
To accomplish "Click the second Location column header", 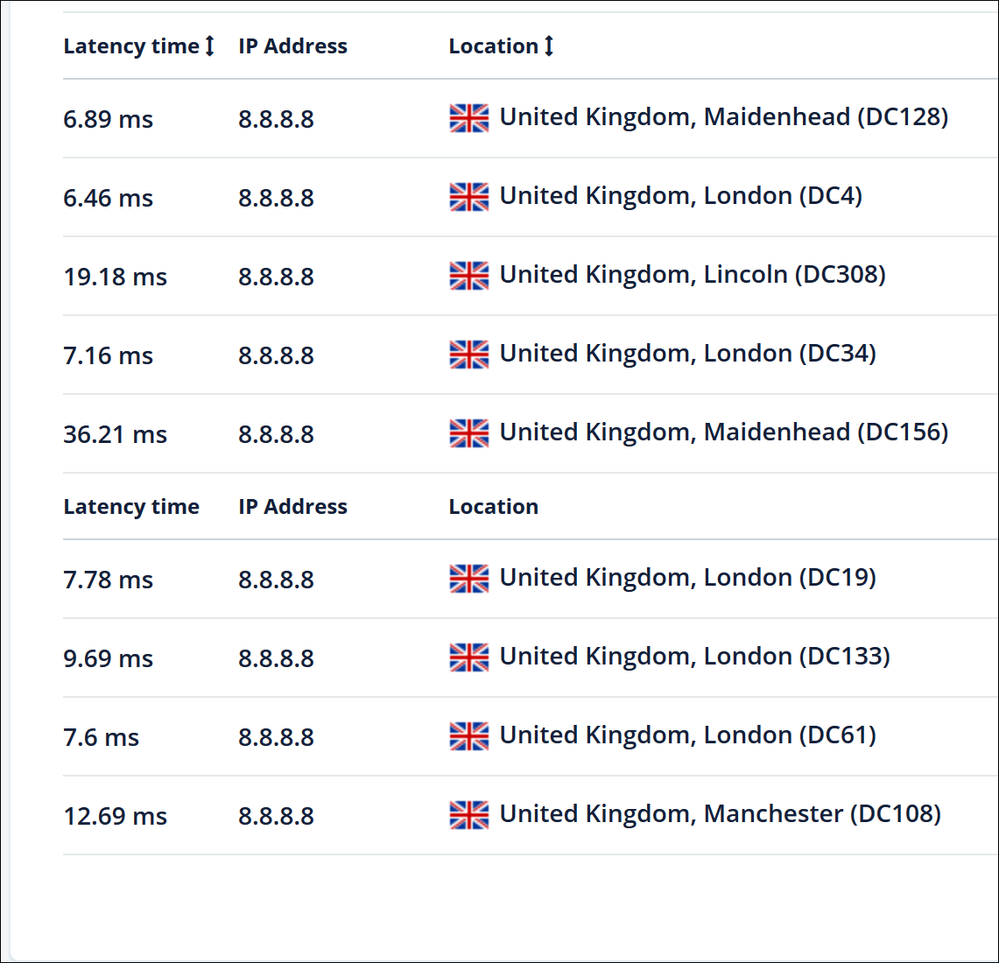I will click(x=493, y=507).
